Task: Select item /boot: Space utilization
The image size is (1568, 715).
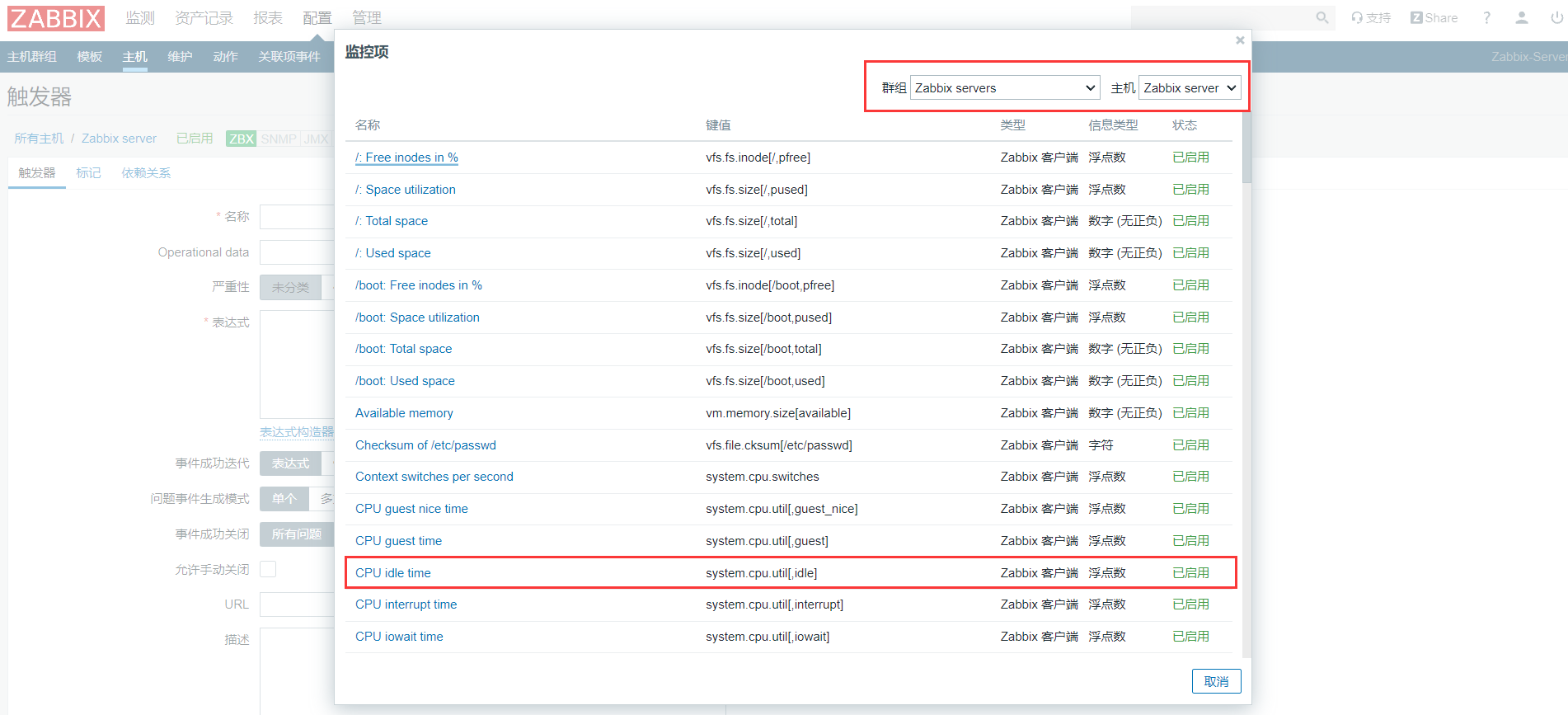Action: [x=417, y=317]
